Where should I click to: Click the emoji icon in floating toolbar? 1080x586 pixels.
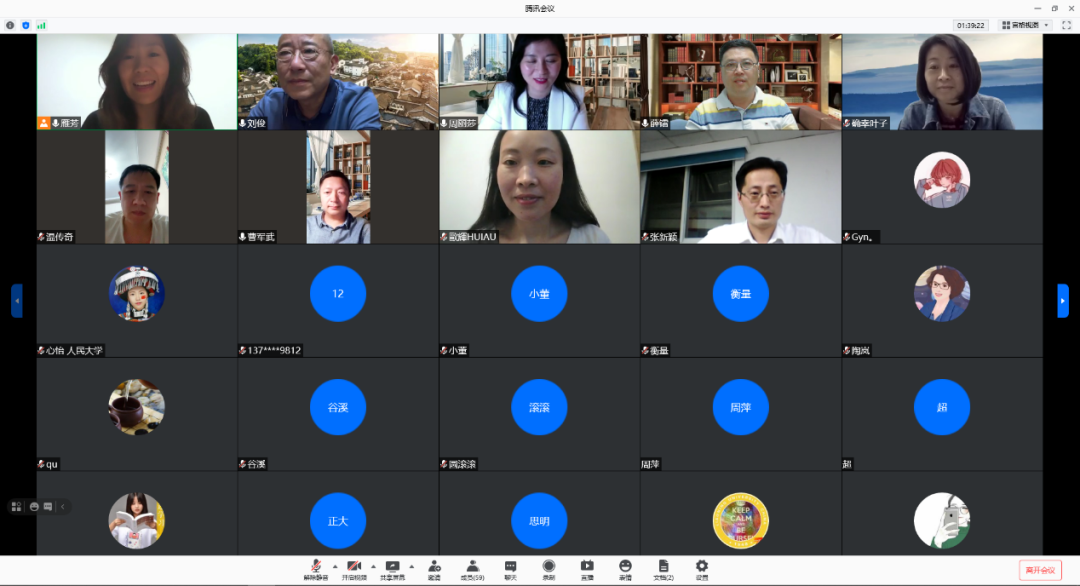pyautogui.click(x=34, y=507)
